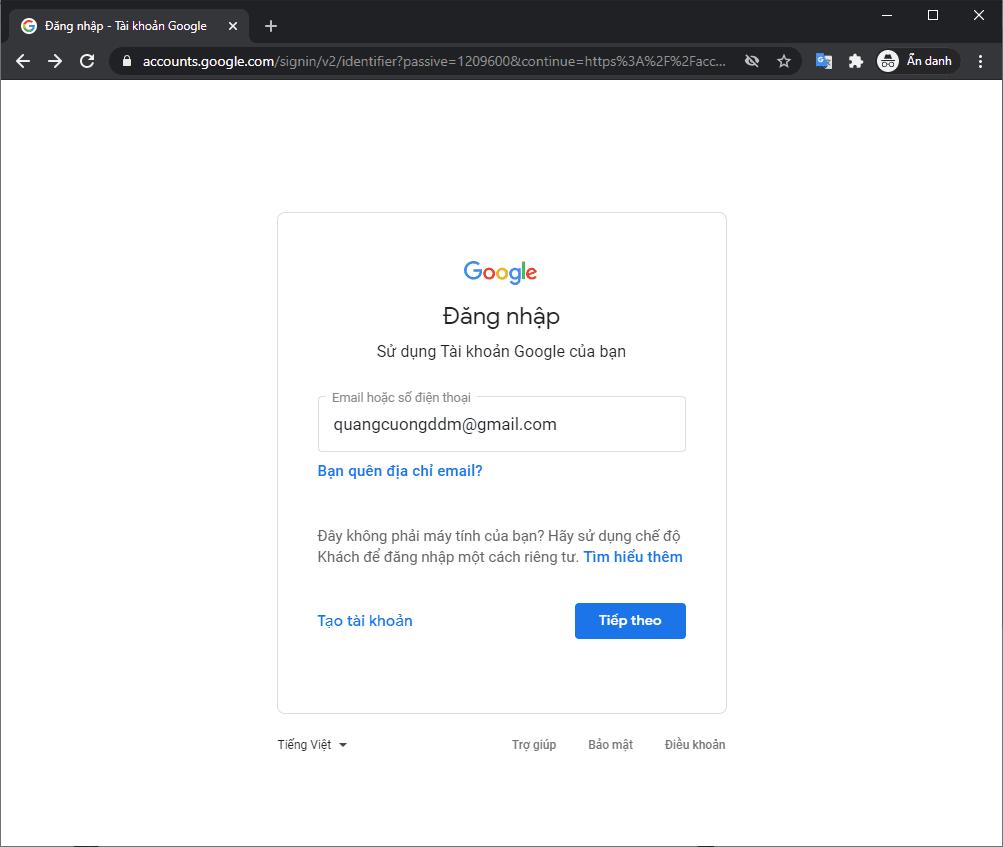View site info via the lock icon
The width and height of the screenshot is (1003, 847).
tap(126, 61)
